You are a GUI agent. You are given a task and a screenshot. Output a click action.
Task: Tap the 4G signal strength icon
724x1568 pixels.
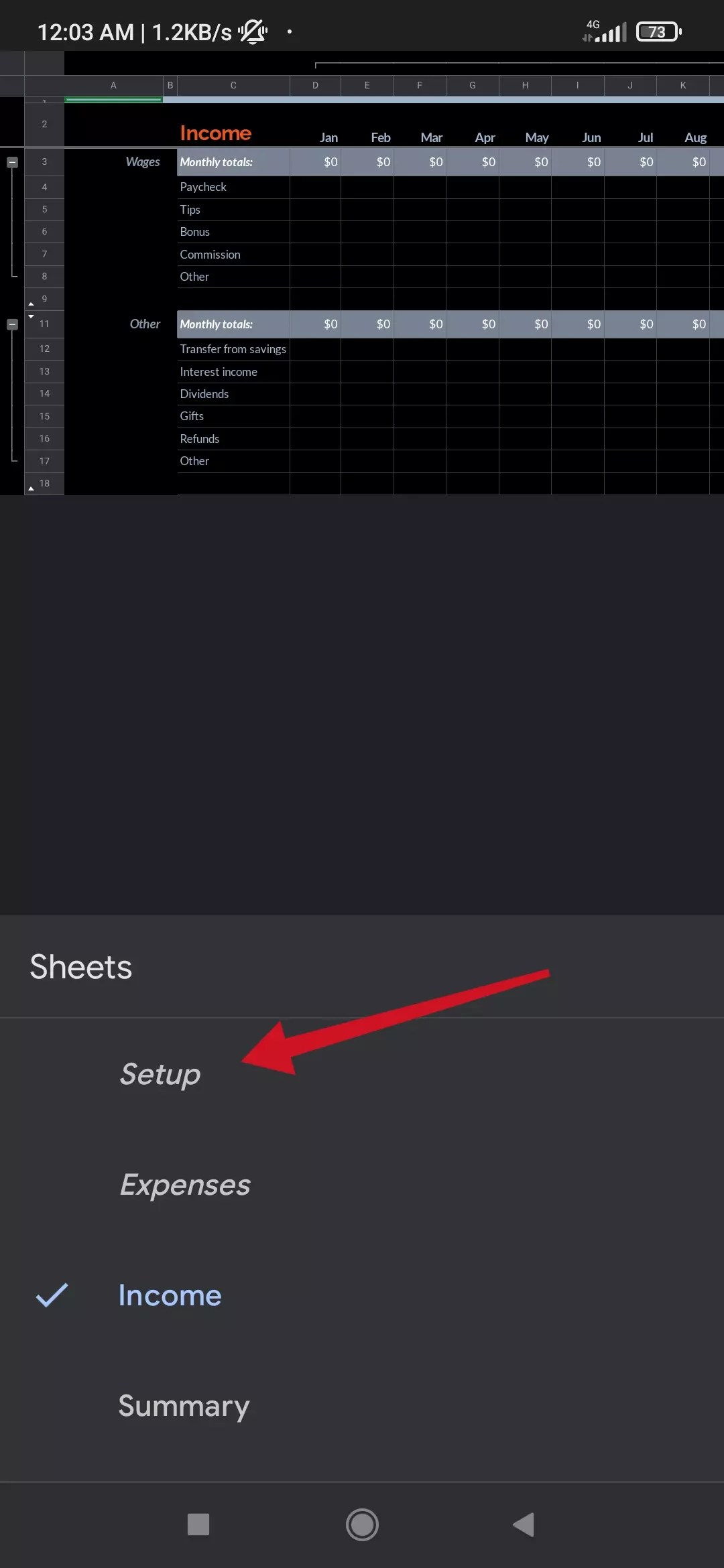(607, 29)
